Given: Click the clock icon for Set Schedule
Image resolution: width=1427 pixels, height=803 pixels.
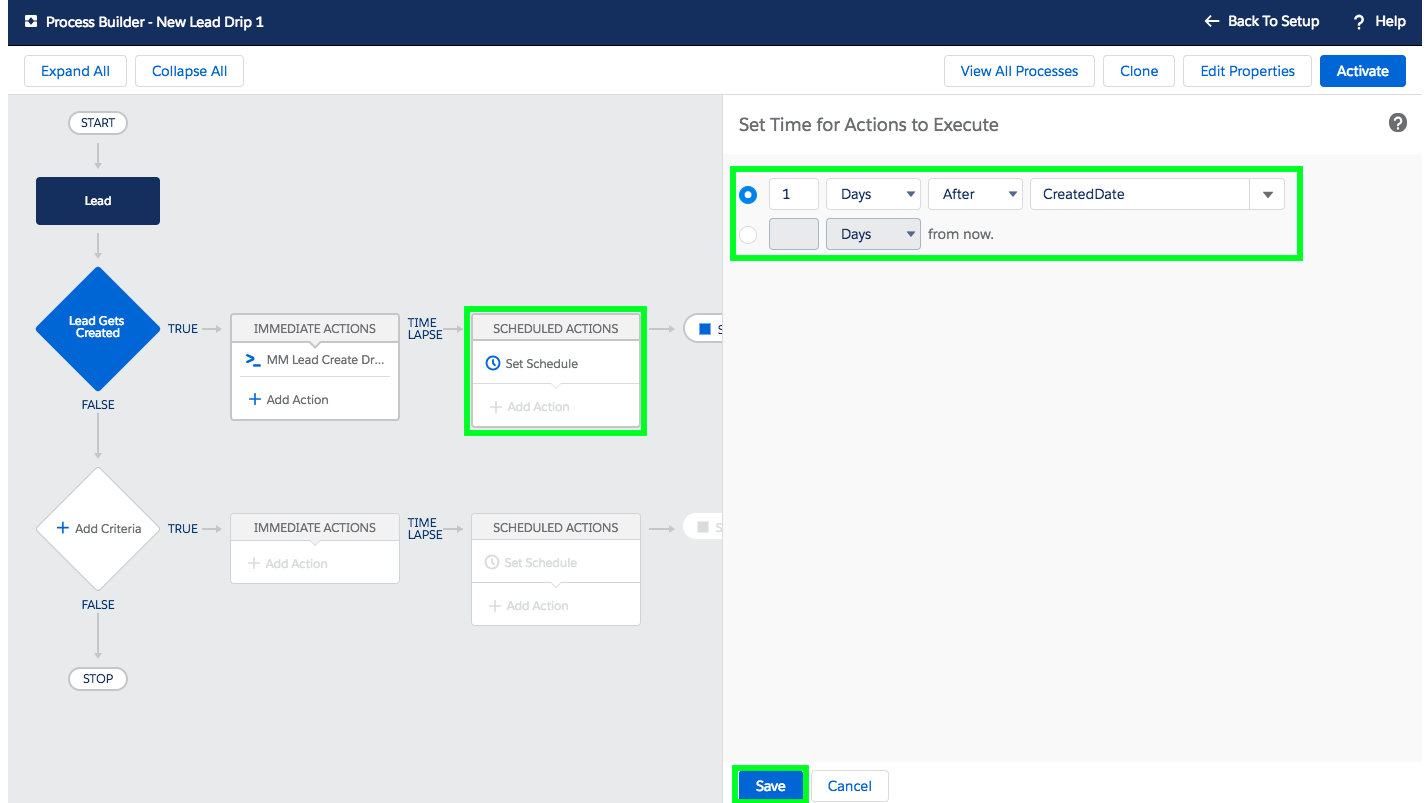Looking at the screenshot, I should pos(492,364).
